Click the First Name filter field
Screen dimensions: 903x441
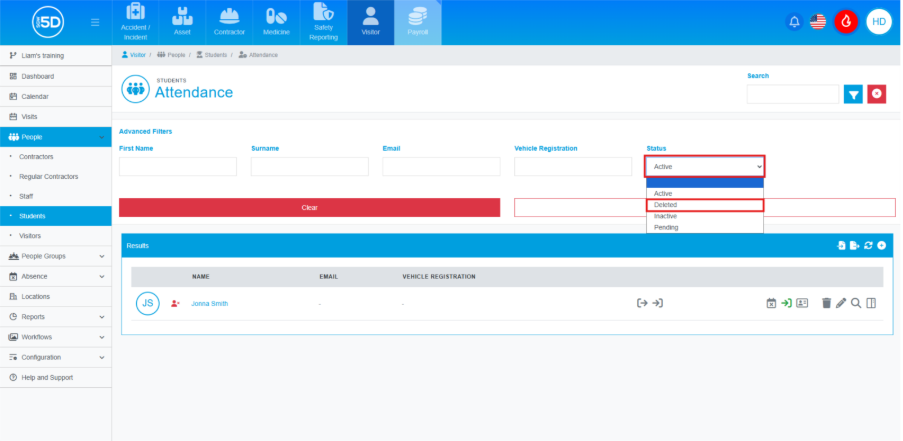[x=178, y=167]
